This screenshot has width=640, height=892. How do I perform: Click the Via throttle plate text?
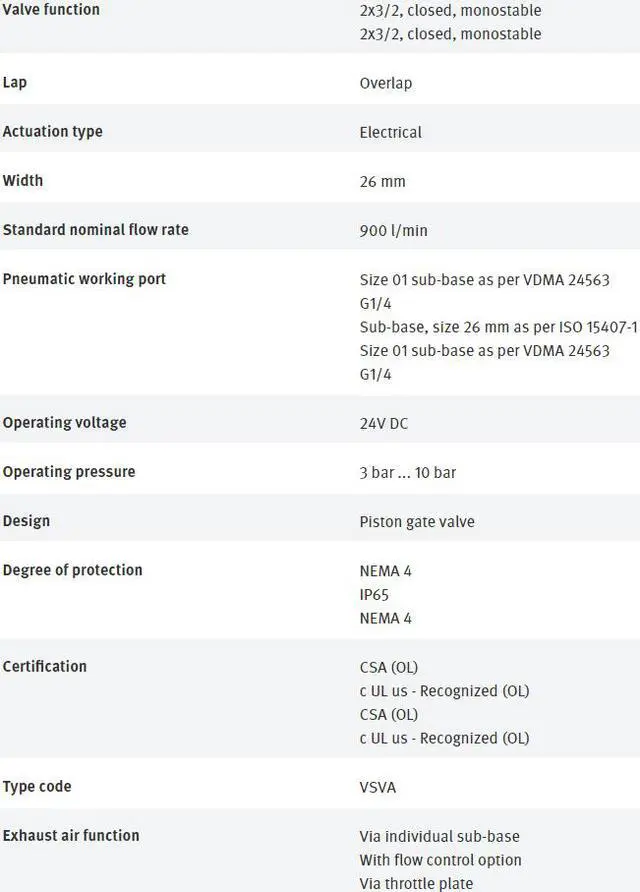[416, 884]
